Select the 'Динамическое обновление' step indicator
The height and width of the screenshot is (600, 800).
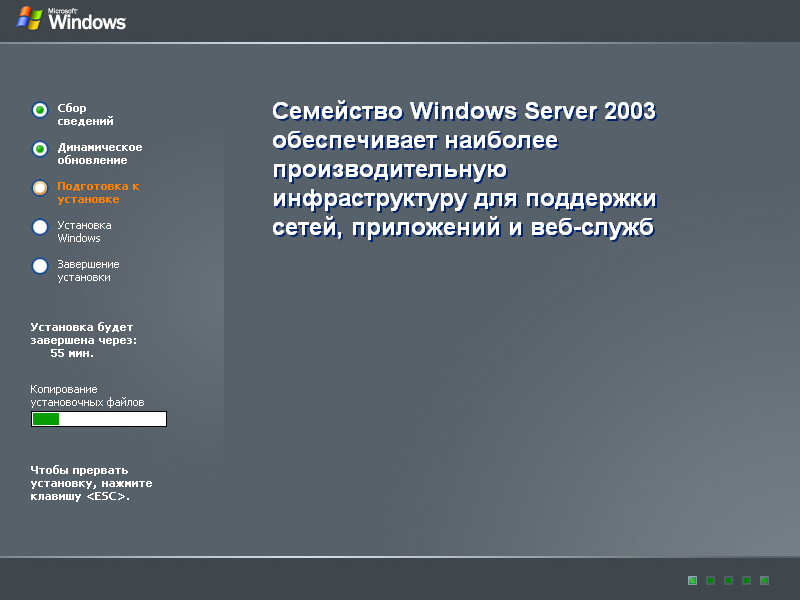[x=40, y=149]
